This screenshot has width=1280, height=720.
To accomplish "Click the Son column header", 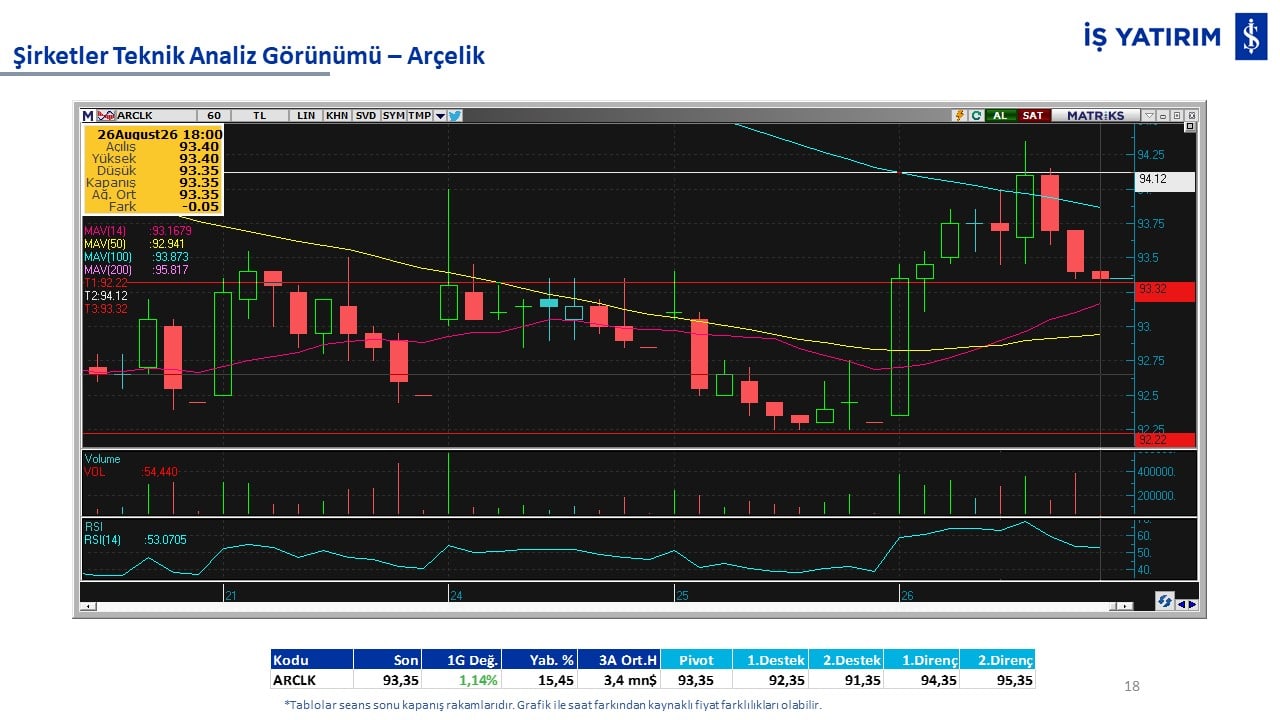I will click(387, 659).
